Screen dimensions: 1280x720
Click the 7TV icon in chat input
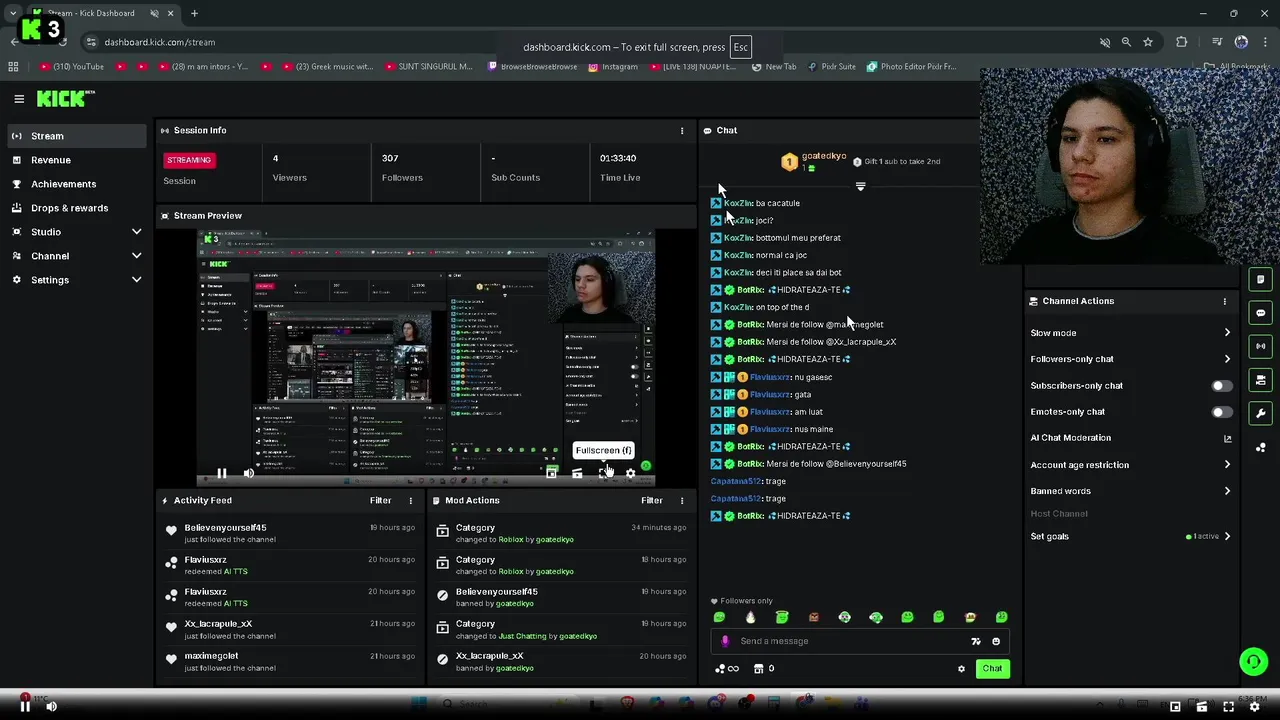(976, 641)
